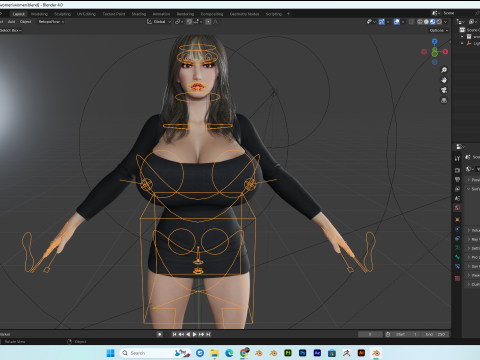The width and height of the screenshot is (480, 360).
Task: Open the pivot point dropdown
Action: pos(179,22)
